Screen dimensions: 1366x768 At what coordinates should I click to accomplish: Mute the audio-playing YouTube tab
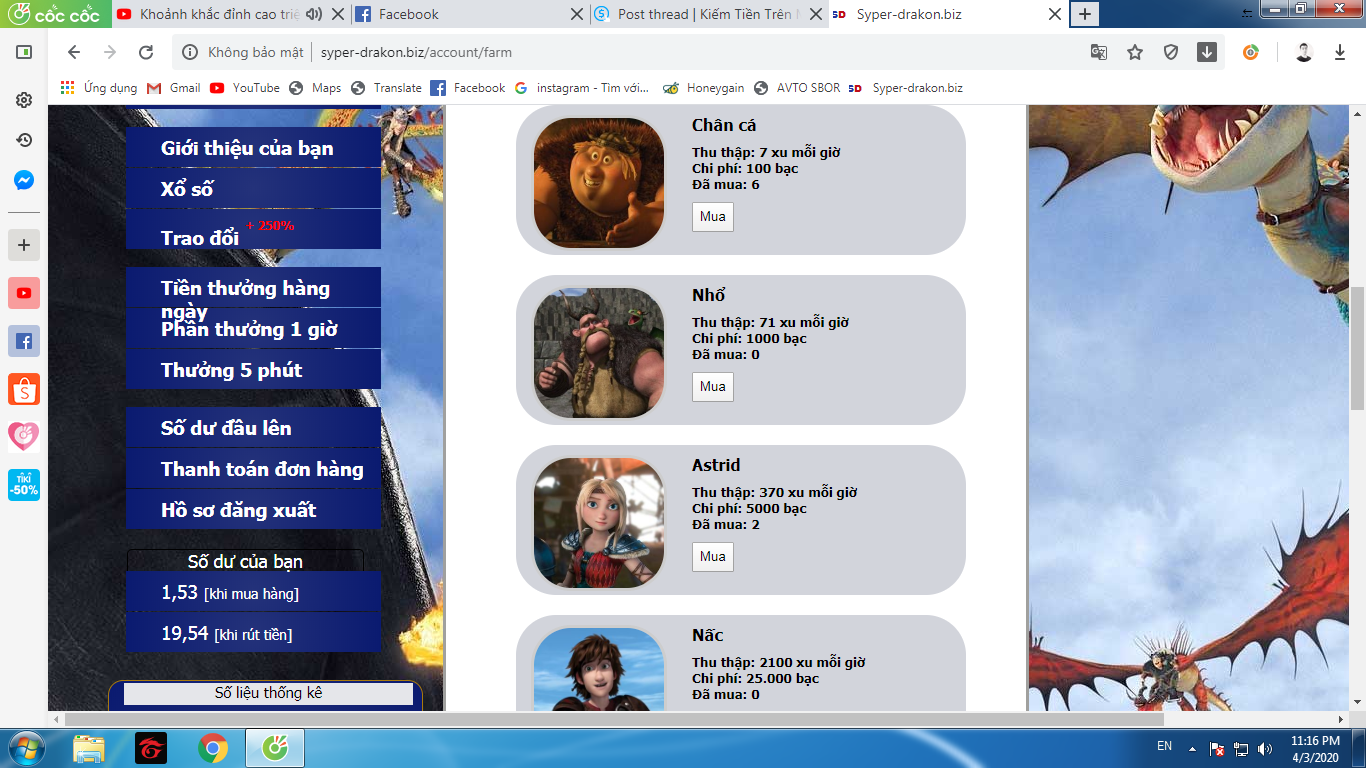(x=313, y=14)
